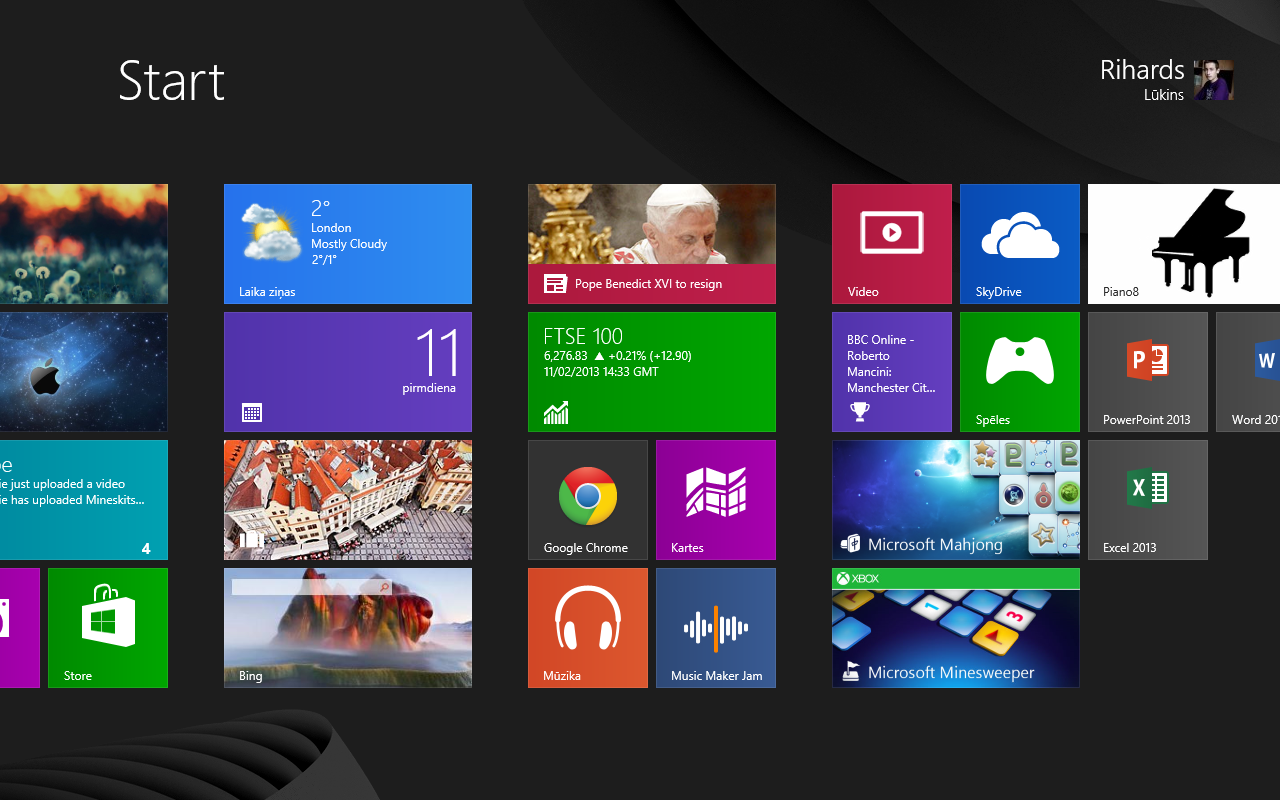Click the 'Pope Benedict XVI to resign' headline
This screenshot has height=800, width=1280.
coord(648,284)
